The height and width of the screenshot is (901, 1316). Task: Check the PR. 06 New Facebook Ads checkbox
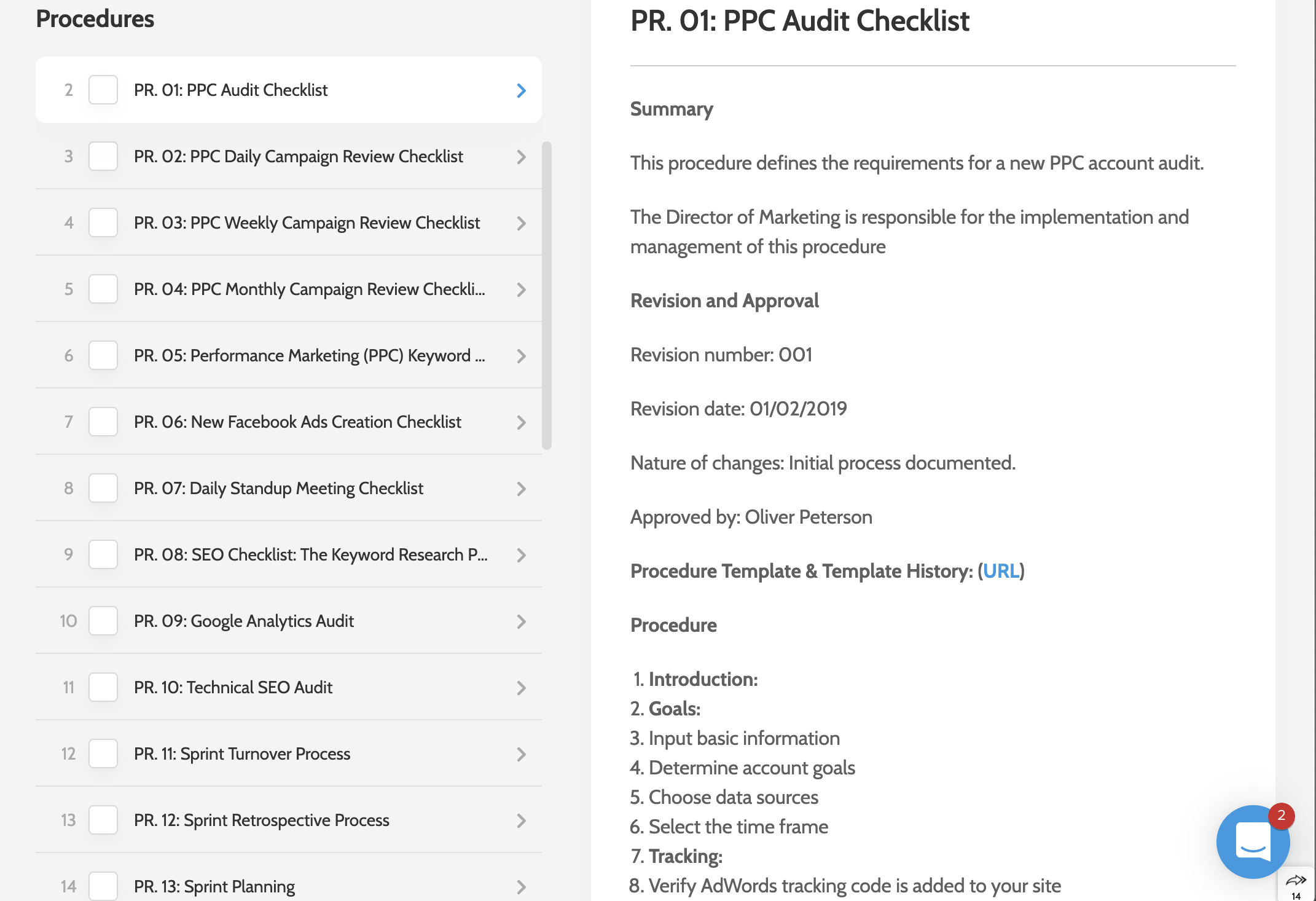pyautogui.click(x=103, y=422)
